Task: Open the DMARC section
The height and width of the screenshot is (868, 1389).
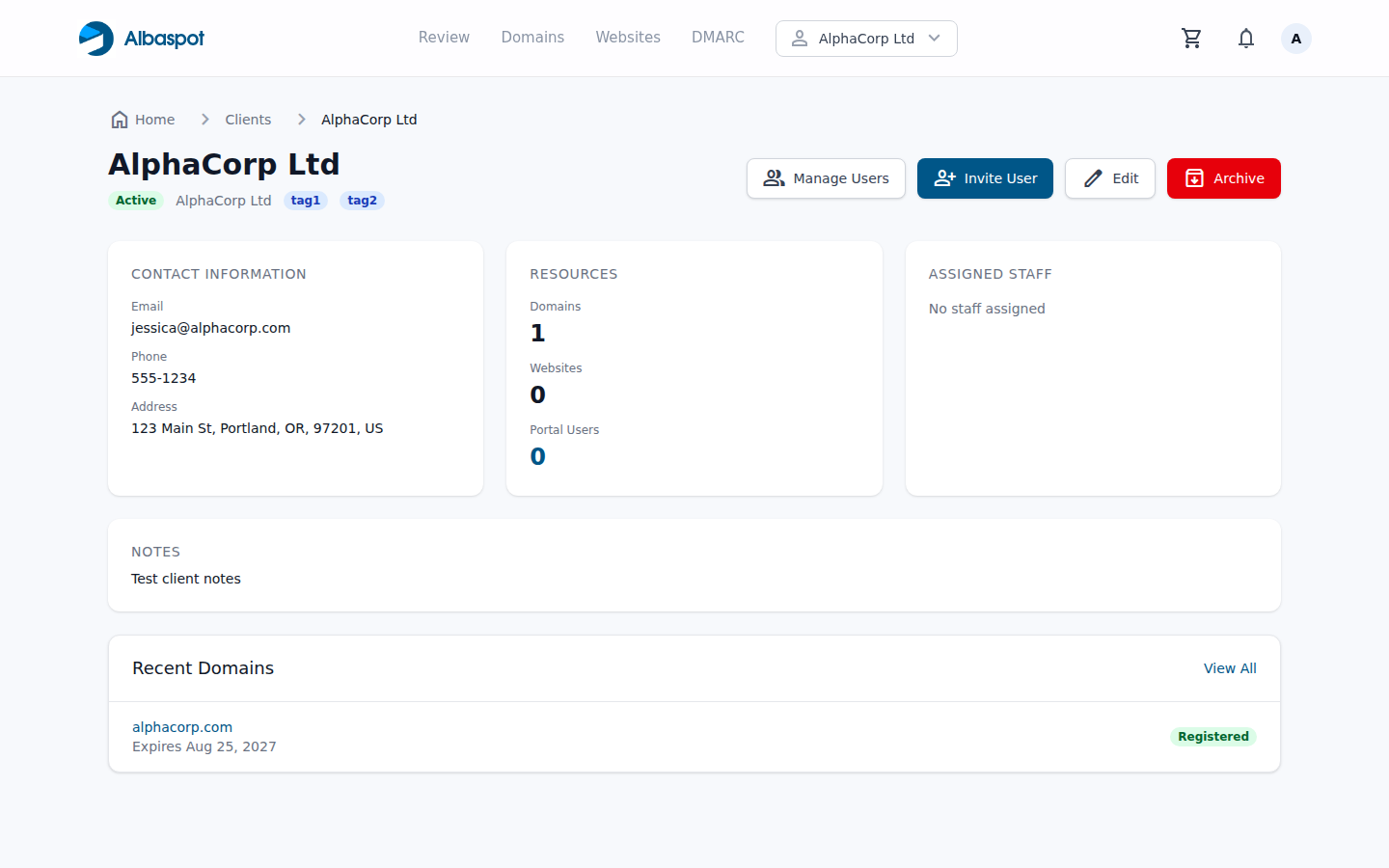Action: click(718, 37)
